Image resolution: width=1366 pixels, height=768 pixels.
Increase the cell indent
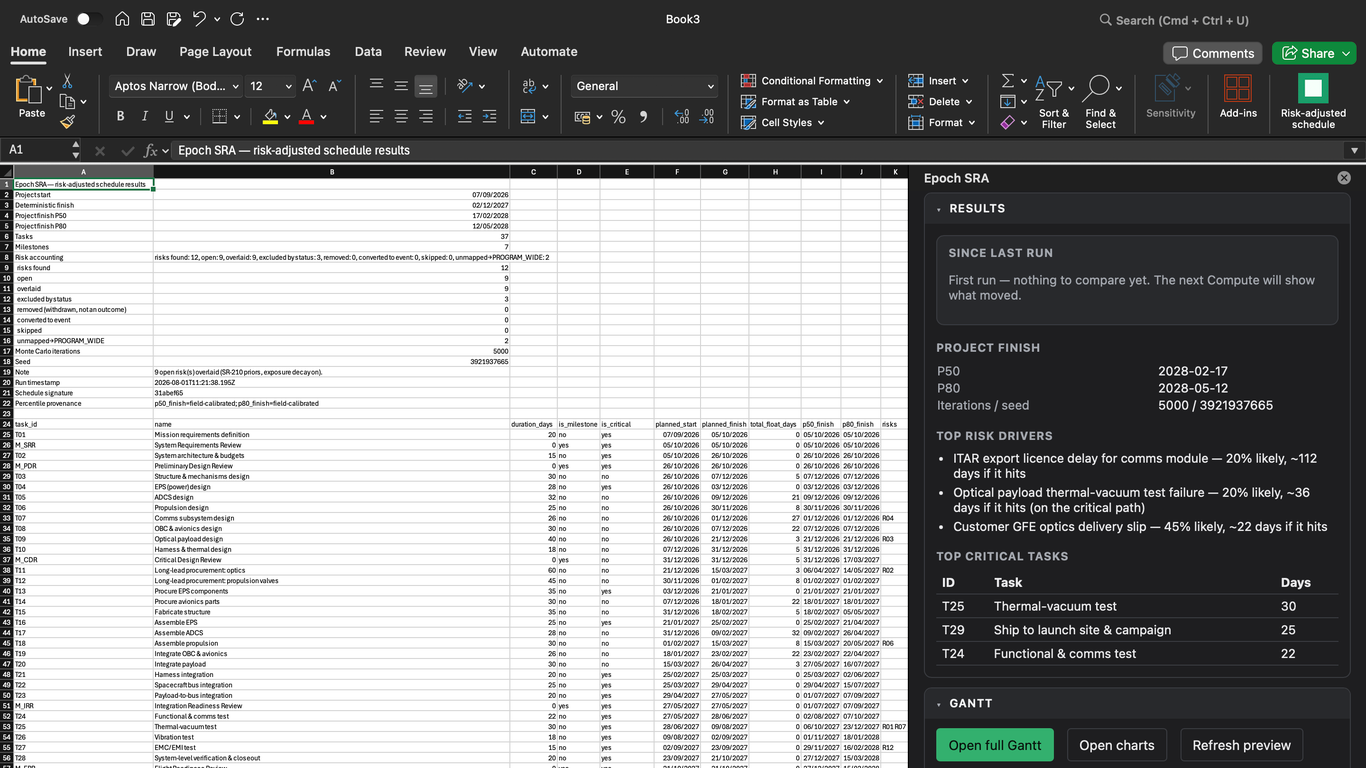pyautogui.click(x=489, y=116)
